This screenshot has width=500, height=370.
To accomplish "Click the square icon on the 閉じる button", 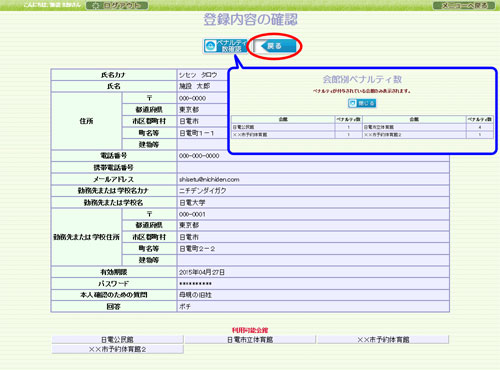I will click(x=352, y=103).
